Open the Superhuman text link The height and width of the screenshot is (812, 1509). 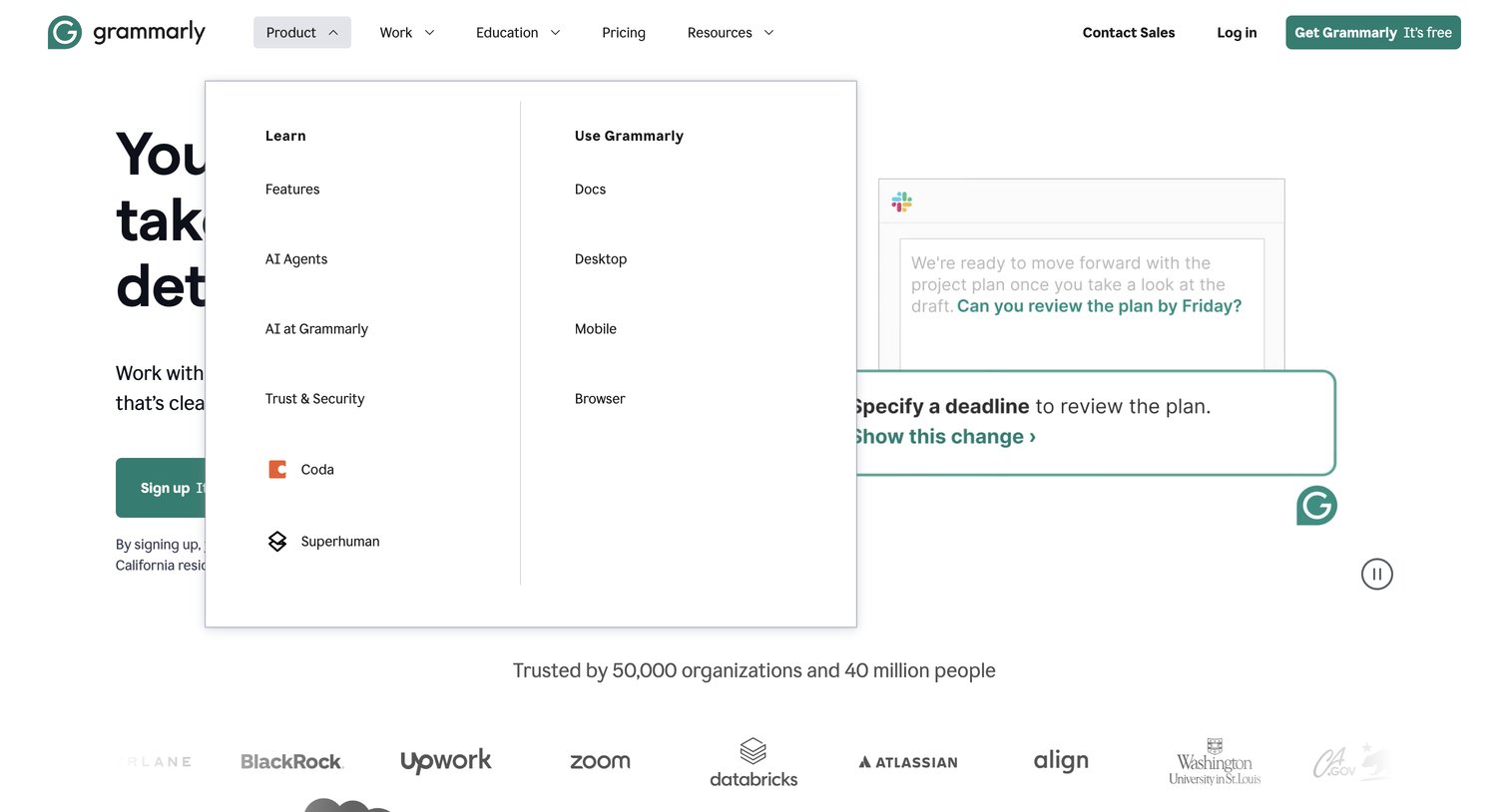[340, 541]
